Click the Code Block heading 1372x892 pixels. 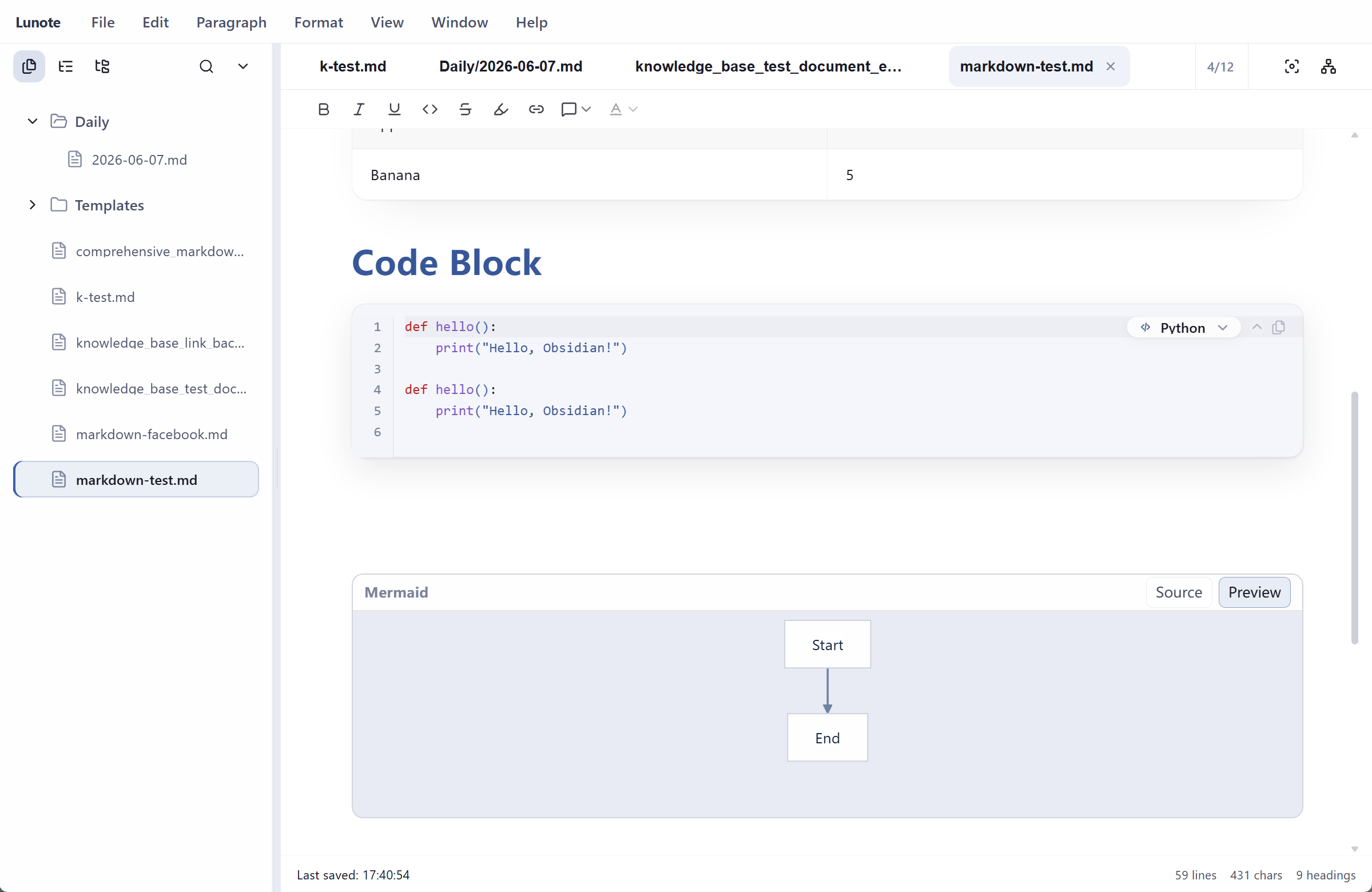[x=447, y=263]
